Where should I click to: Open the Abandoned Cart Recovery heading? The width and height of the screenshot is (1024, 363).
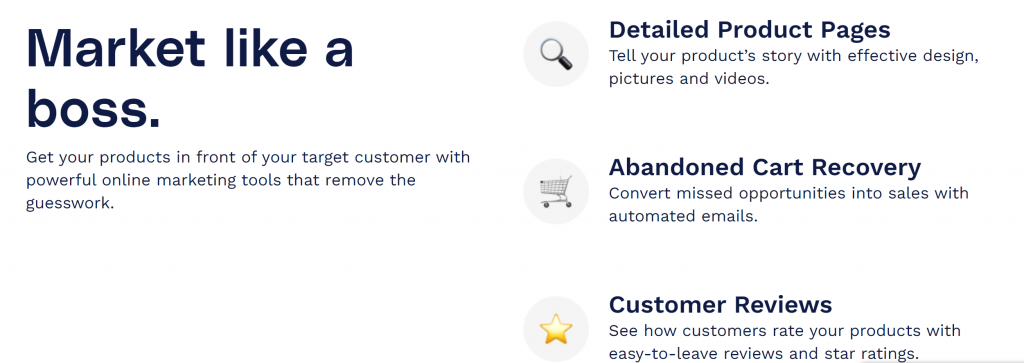[x=765, y=168]
